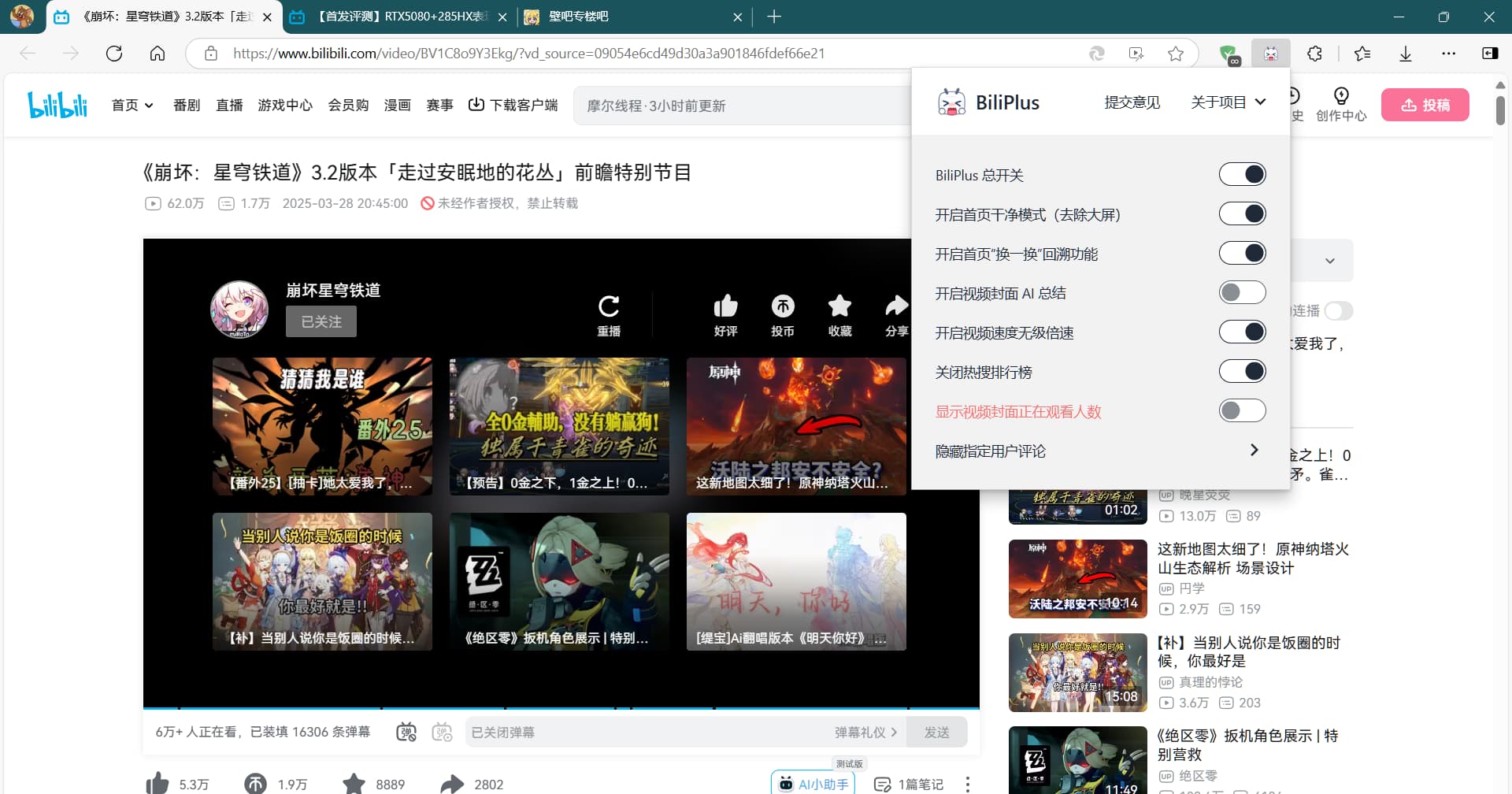Click the favorites star in address bar
The height and width of the screenshot is (794, 1512).
tap(1176, 54)
